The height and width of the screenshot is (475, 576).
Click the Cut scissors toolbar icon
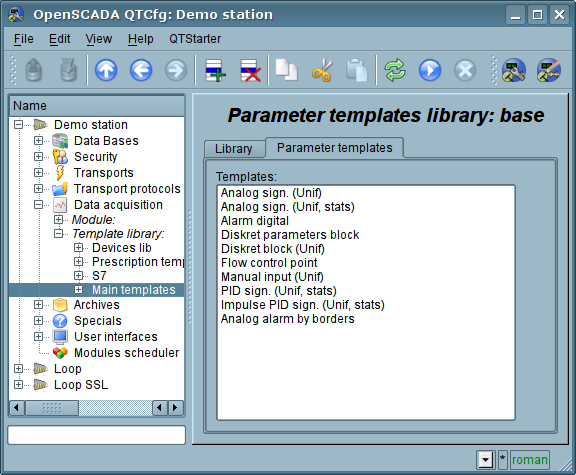tap(322, 70)
